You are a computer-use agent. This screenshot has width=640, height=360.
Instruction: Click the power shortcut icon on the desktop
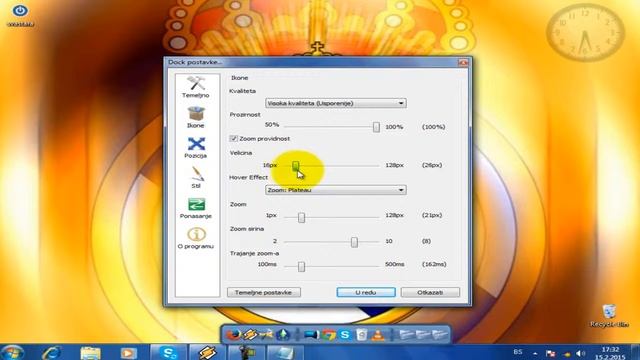point(20,16)
